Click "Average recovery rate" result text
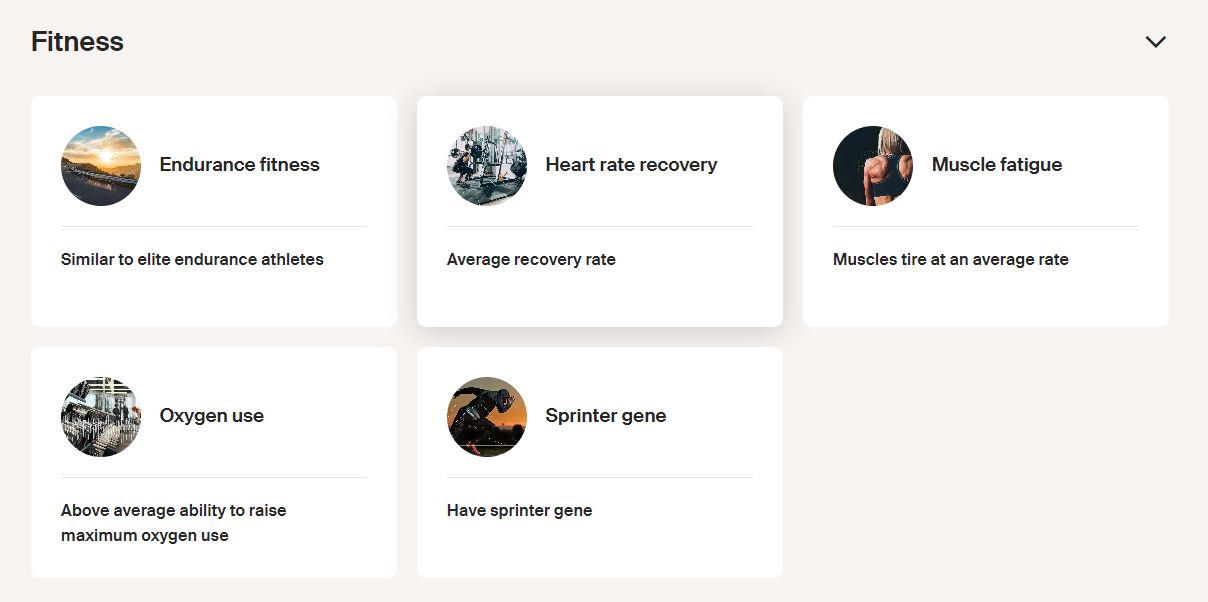The image size is (1208, 602). tap(531, 260)
